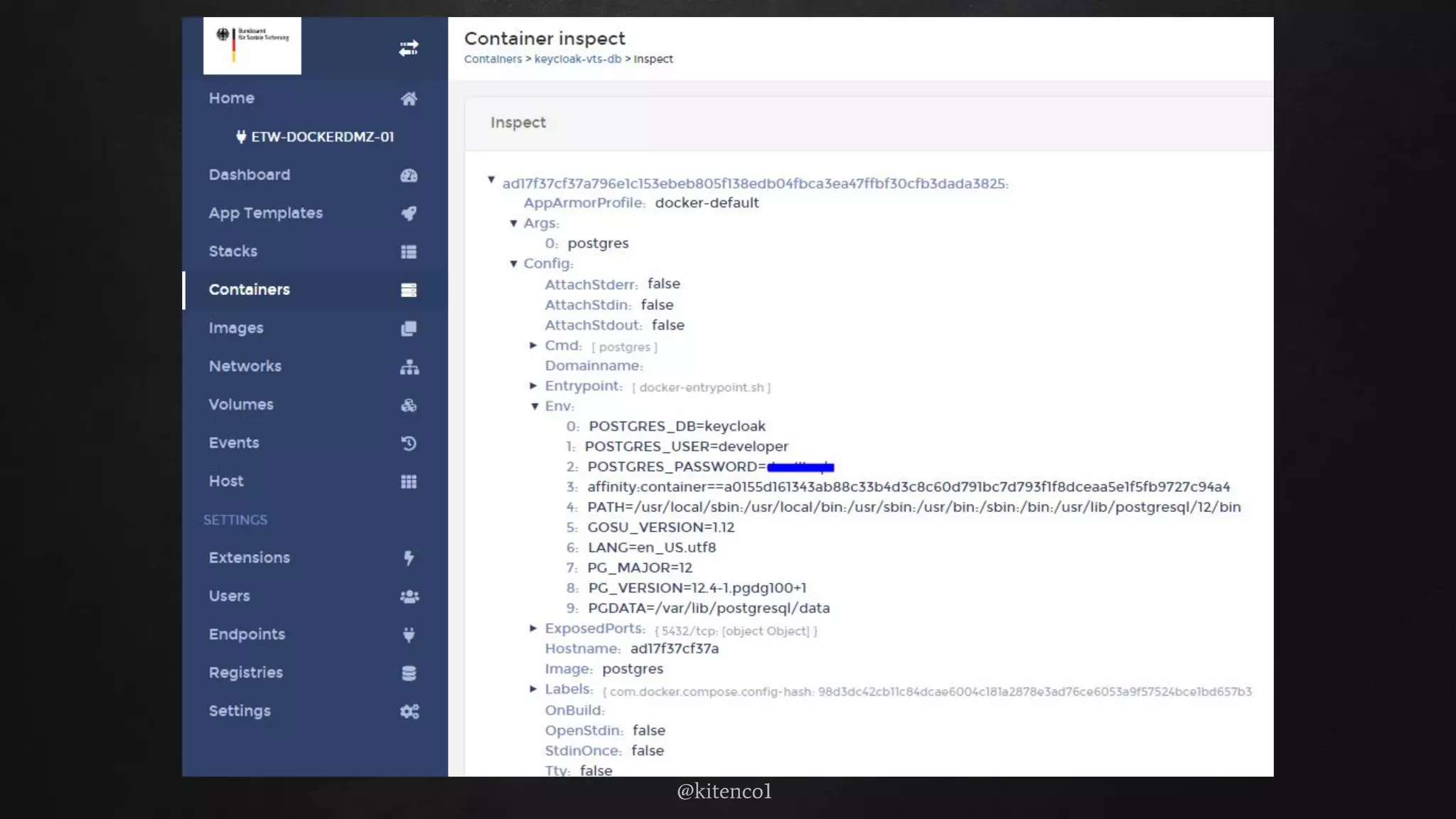This screenshot has width=1456, height=819.
Task: Click the Extensions lightning bolt icon
Action: coord(408,558)
